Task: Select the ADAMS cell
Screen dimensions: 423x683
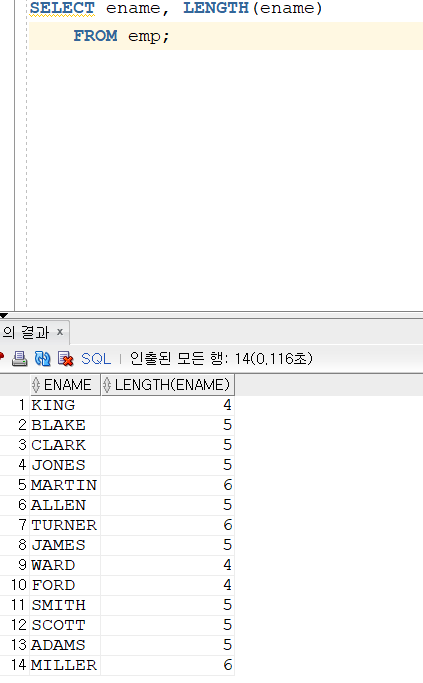Action: click(65, 646)
